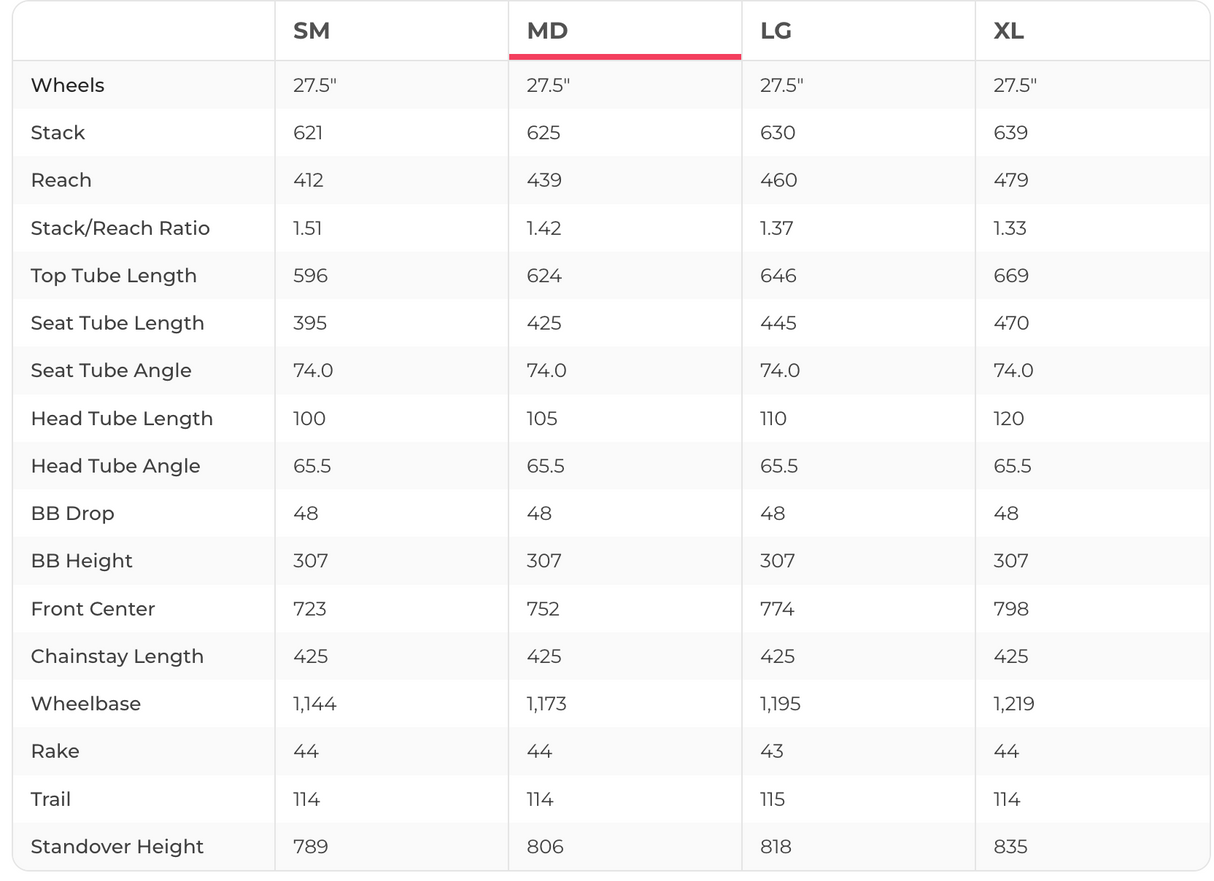Click the BB Drop row label
This screenshot has width=1214, height=881.
tap(73, 513)
